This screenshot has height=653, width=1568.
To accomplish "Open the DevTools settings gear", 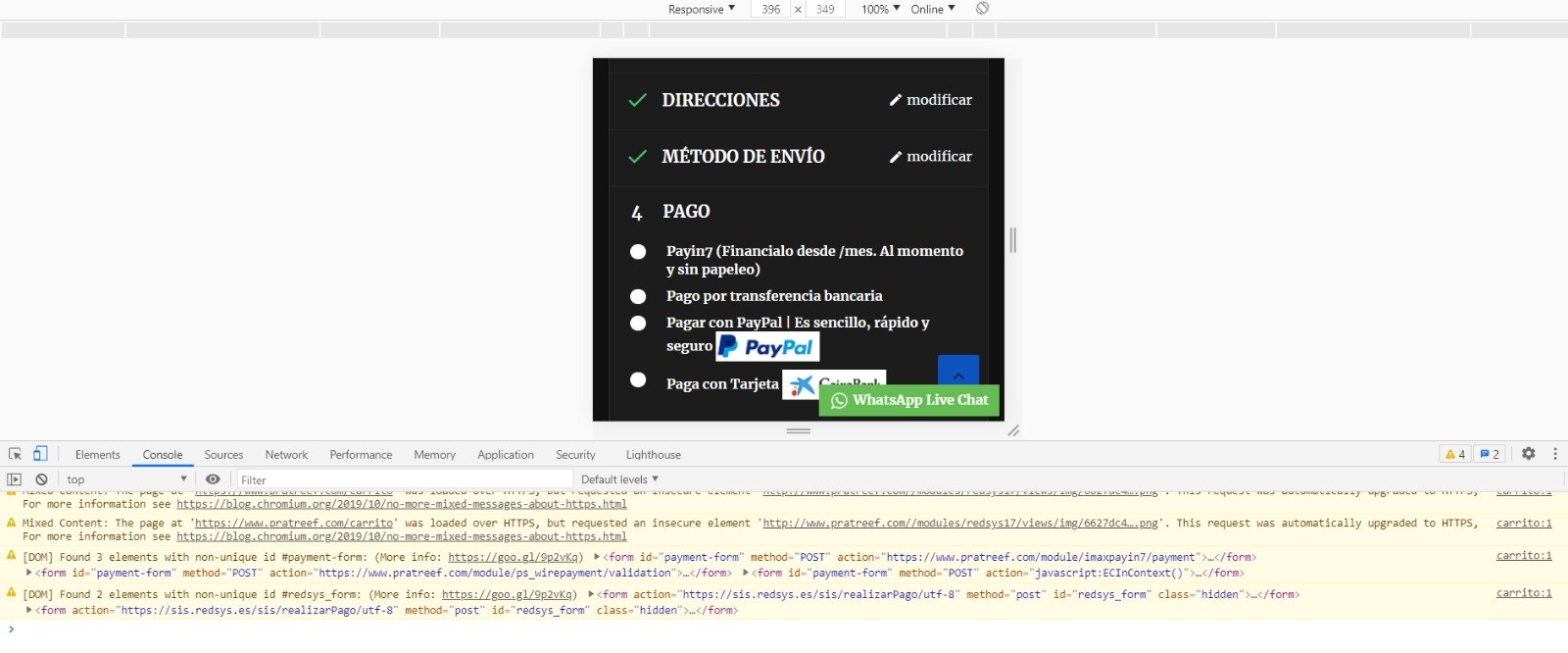I will 1528,454.
